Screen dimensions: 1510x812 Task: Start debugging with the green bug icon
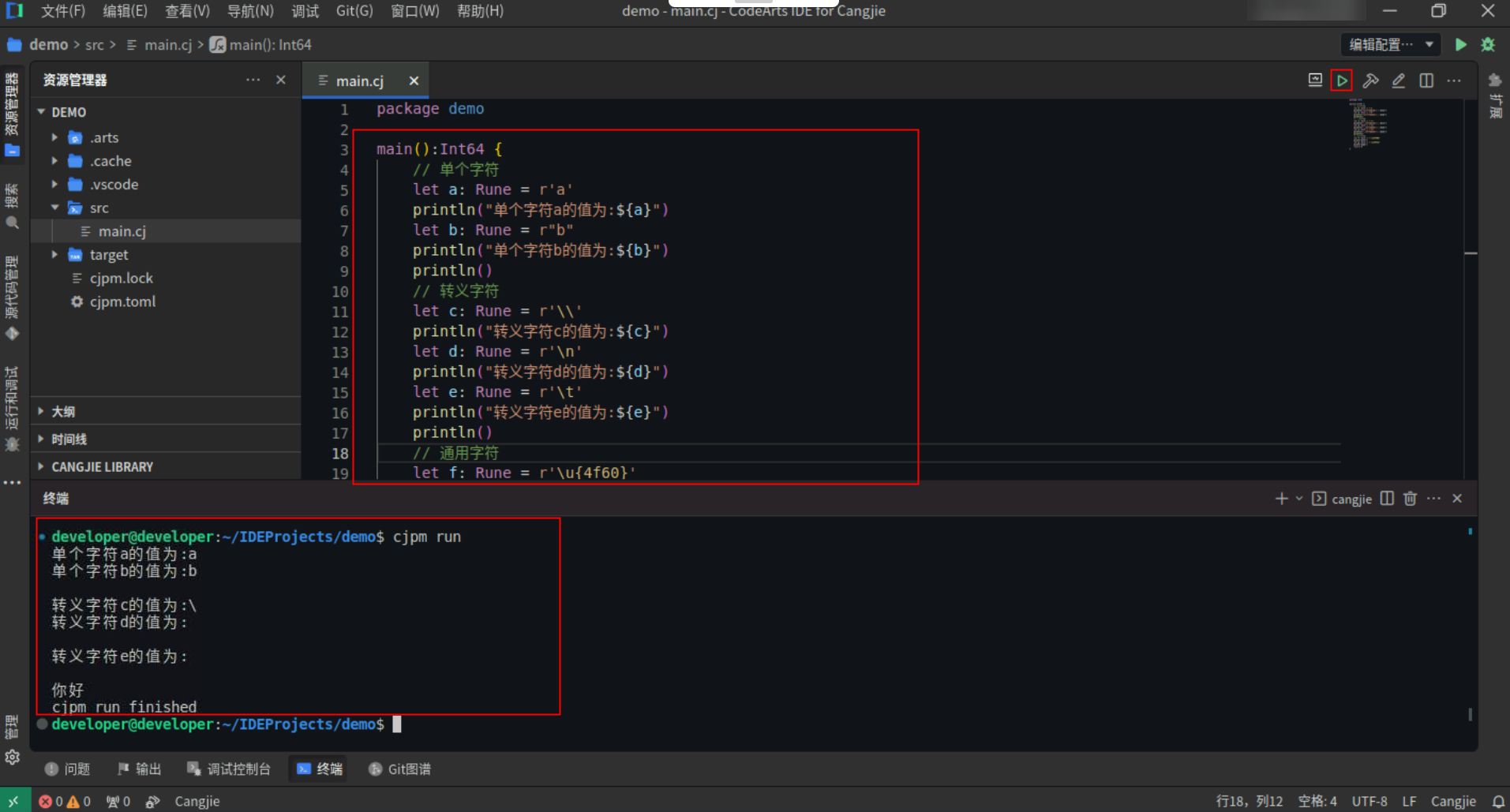(x=1488, y=45)
